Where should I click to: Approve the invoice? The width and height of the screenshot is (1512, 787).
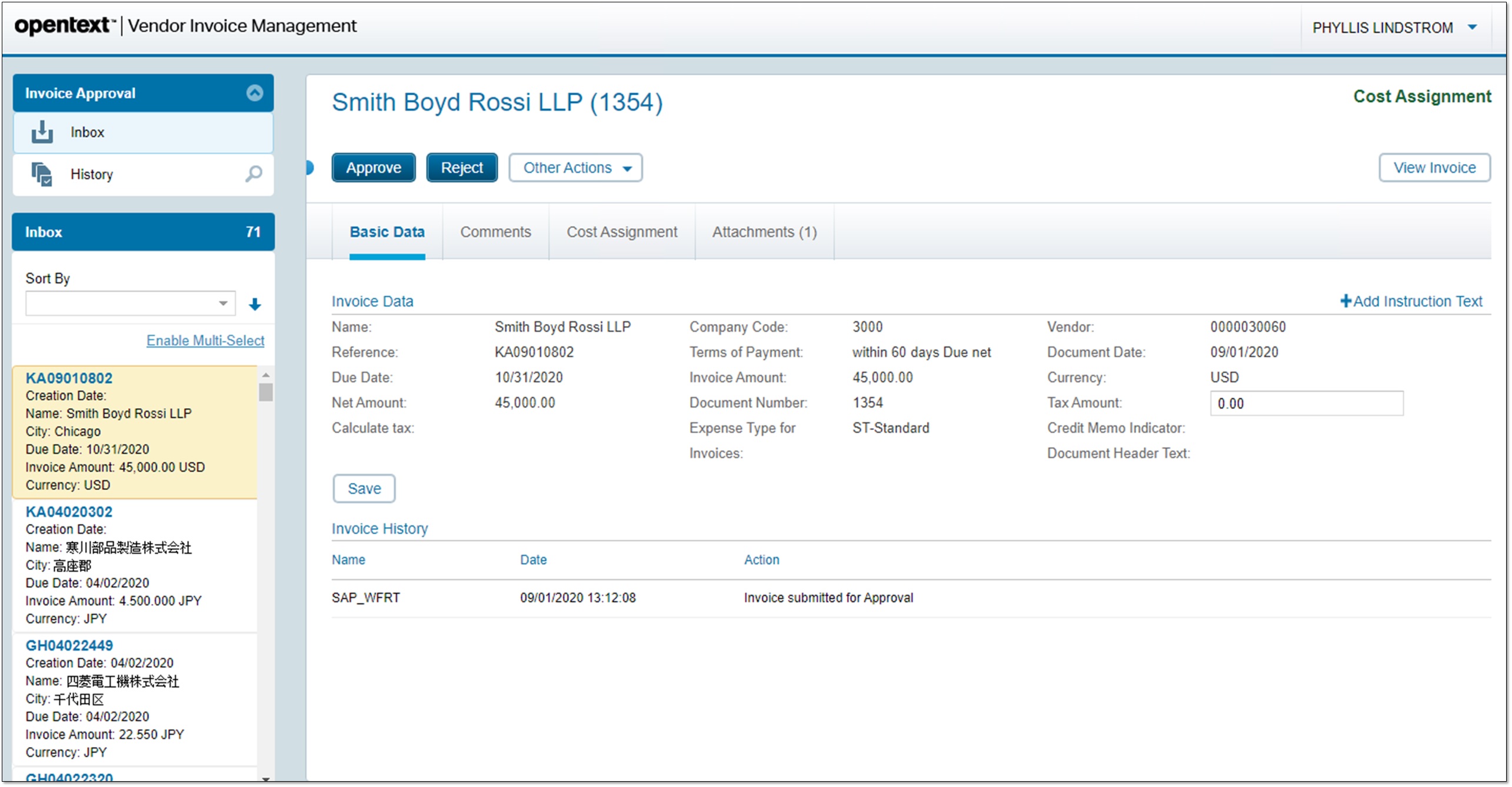[374, 168]
